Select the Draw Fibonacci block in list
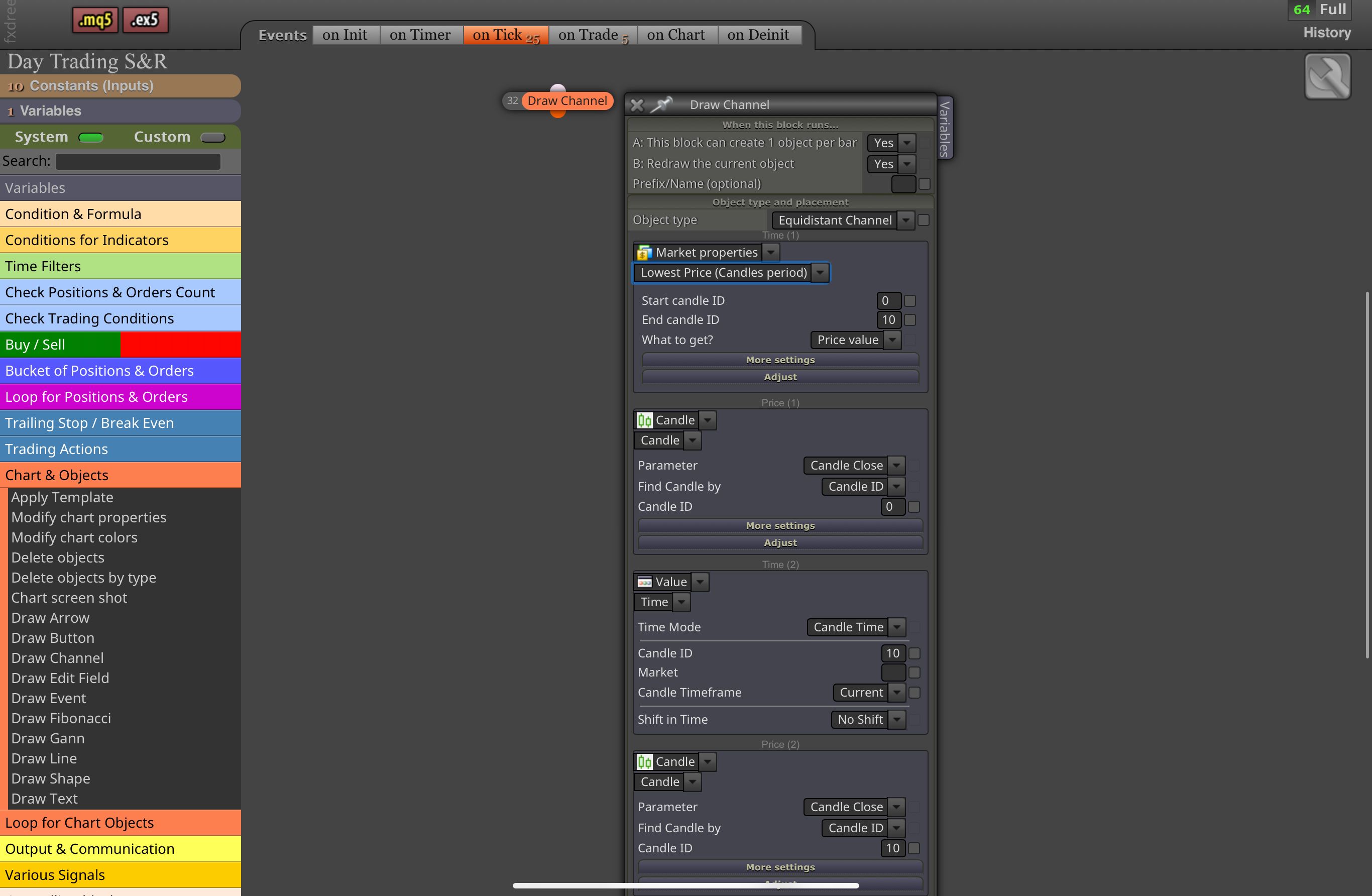 coord(61,718)
